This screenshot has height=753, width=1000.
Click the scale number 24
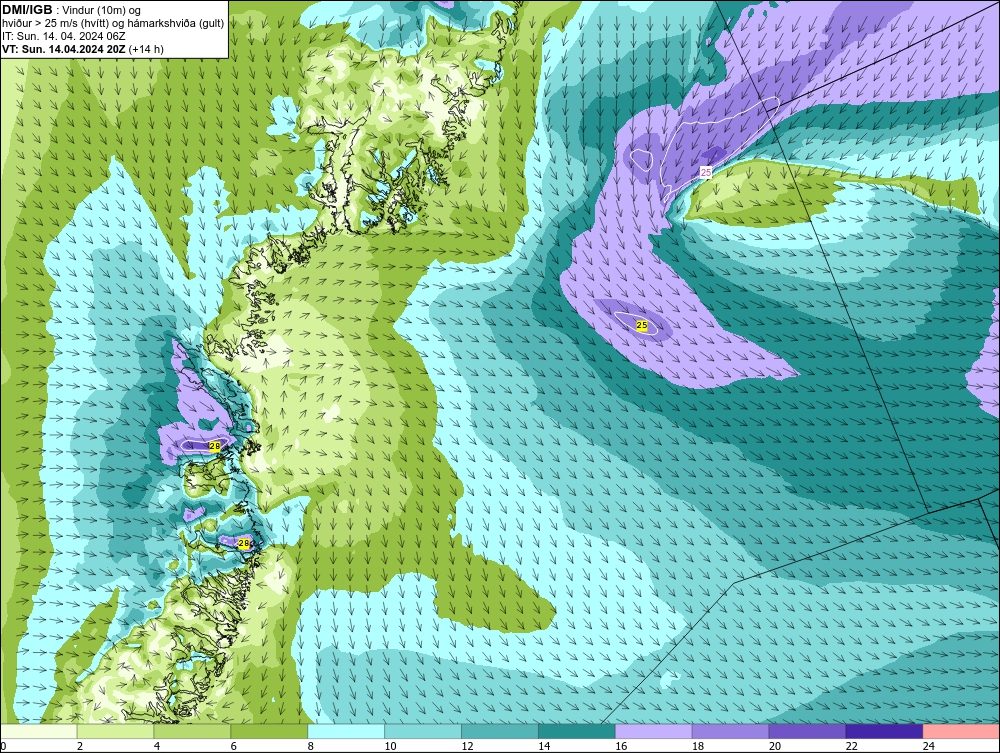click(x=929, y=746)
